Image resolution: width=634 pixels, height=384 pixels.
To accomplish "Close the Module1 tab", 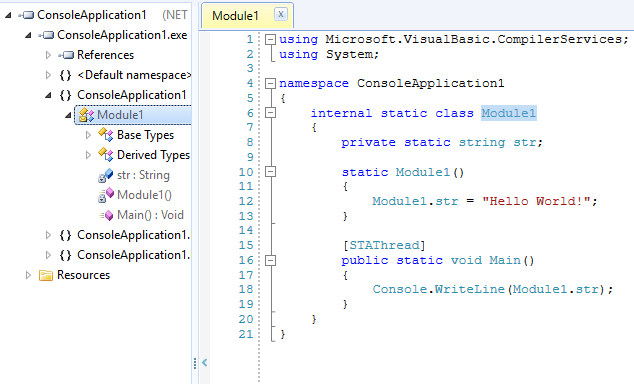I will 281,15.
